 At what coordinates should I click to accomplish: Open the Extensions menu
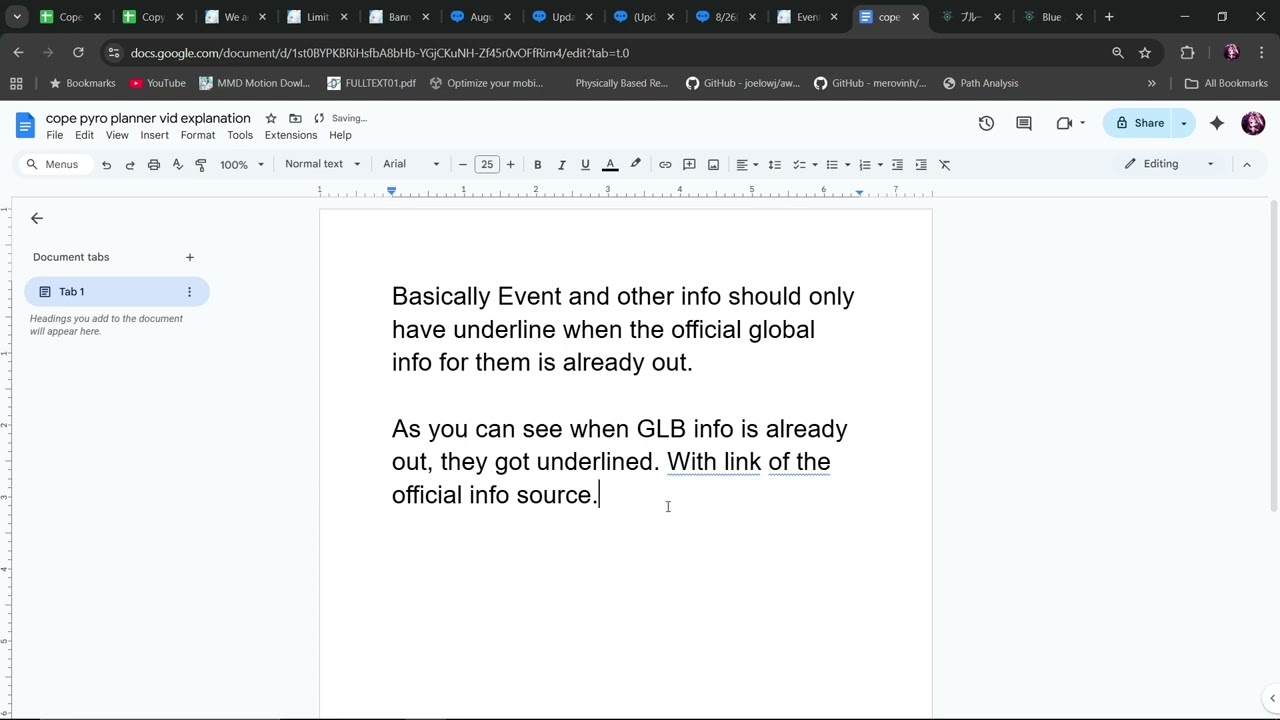point(291,135)
